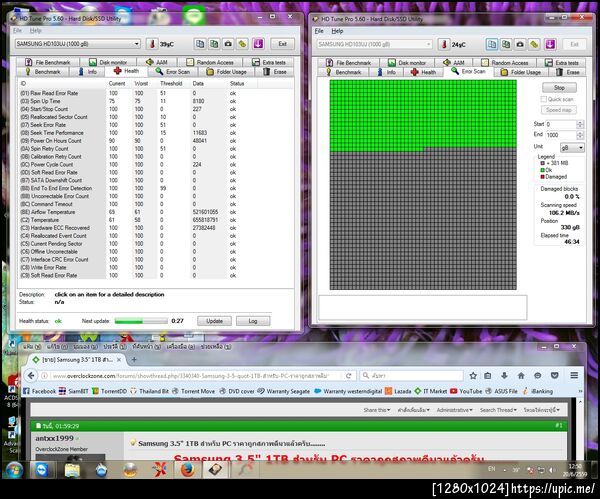600x499 pixels.
Task: Open the Unit gB dropdown
Action: click(x=572, y=148)
